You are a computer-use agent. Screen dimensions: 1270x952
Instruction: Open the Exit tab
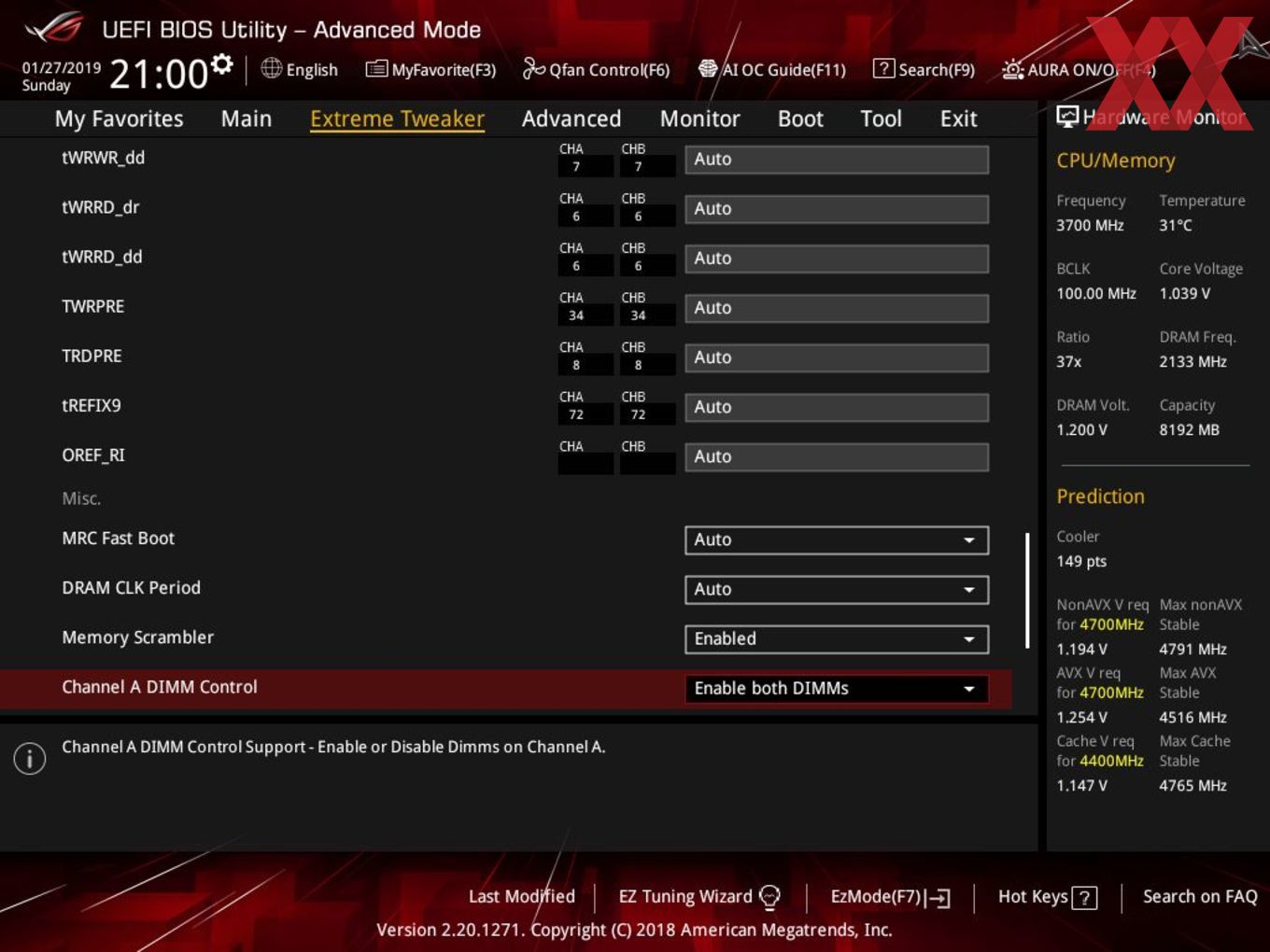click(958, 119)
